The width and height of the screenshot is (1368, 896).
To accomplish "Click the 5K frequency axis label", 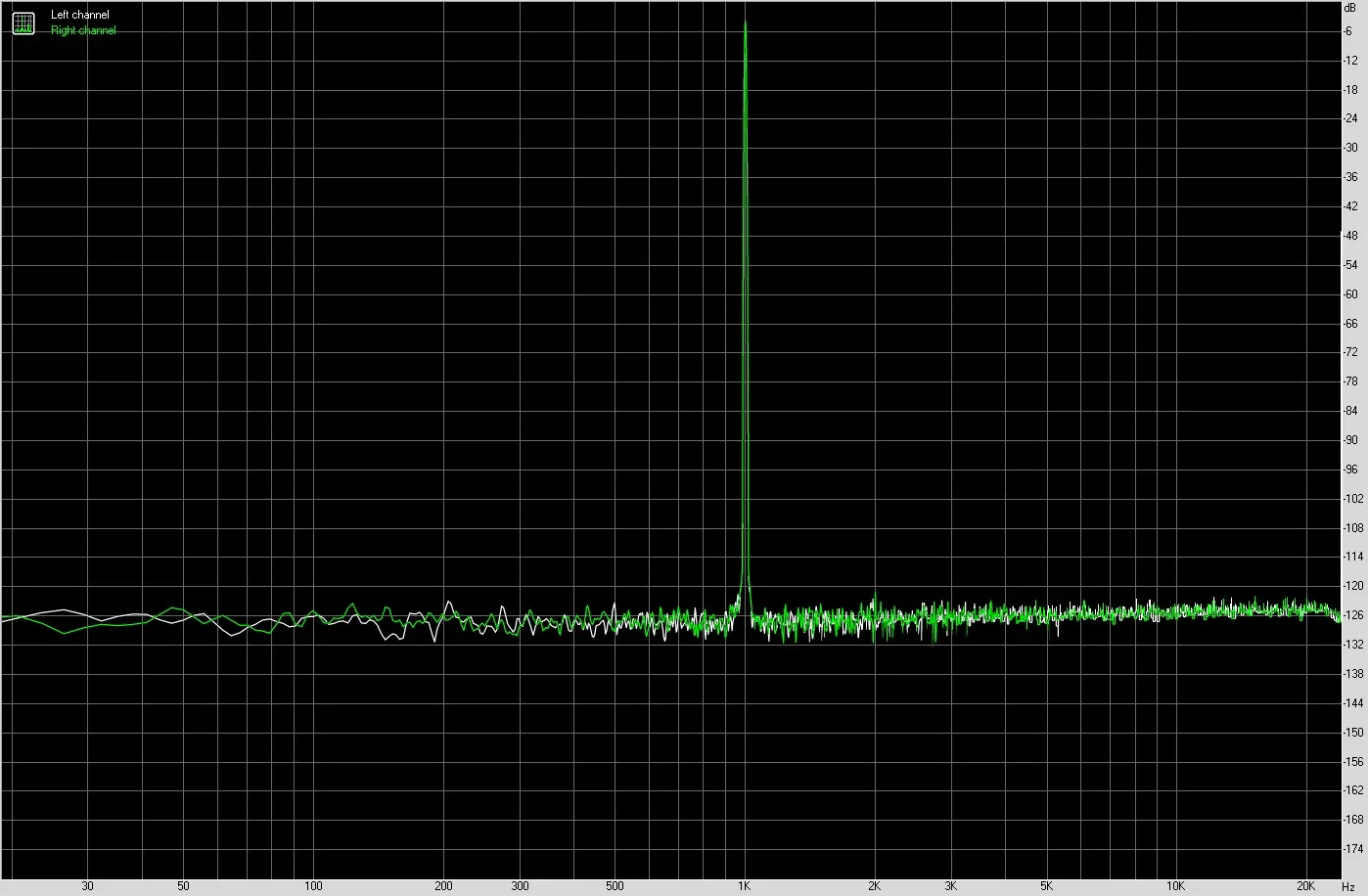I will click(x=1047, y=886).
